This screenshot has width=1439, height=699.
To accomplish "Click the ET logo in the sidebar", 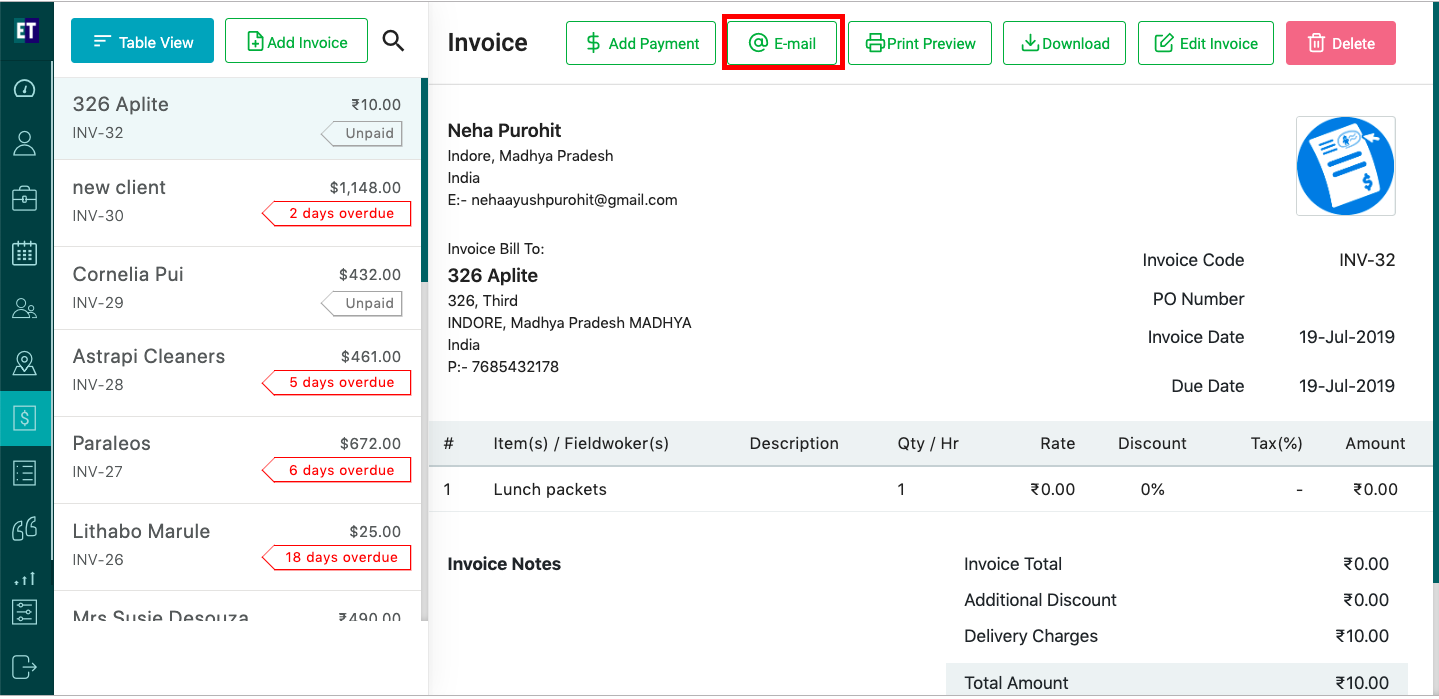I will (x=25, y=29).
